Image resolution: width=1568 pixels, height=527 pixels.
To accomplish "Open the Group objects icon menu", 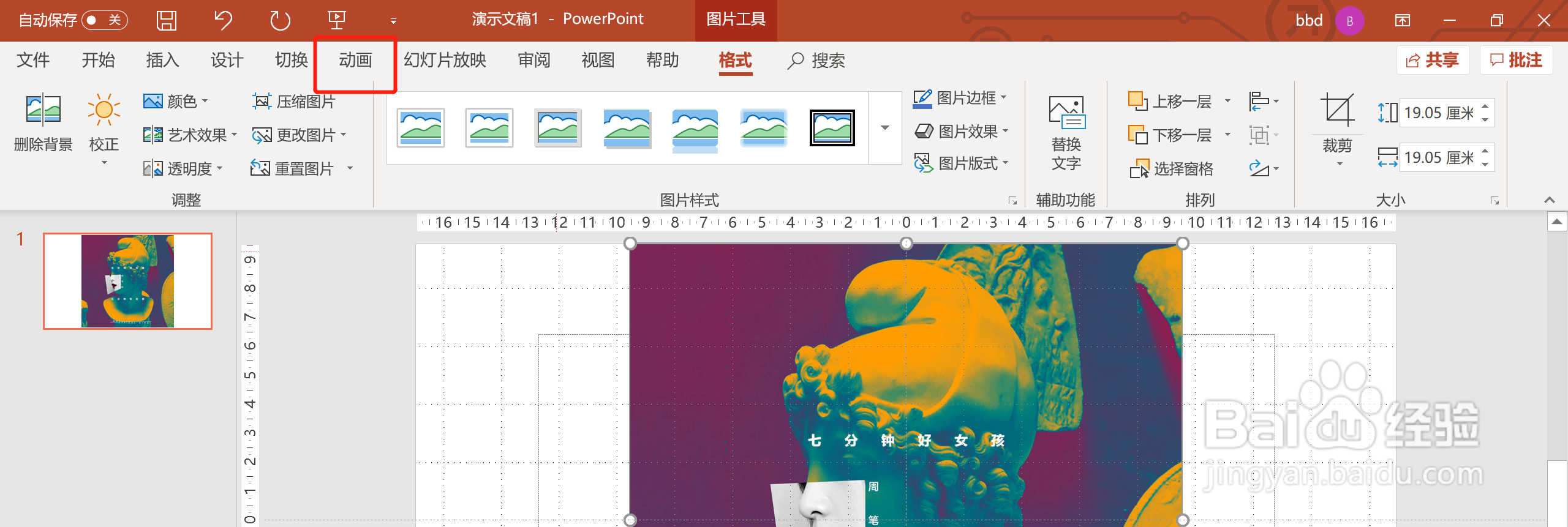I will (x=1264, y=135).
